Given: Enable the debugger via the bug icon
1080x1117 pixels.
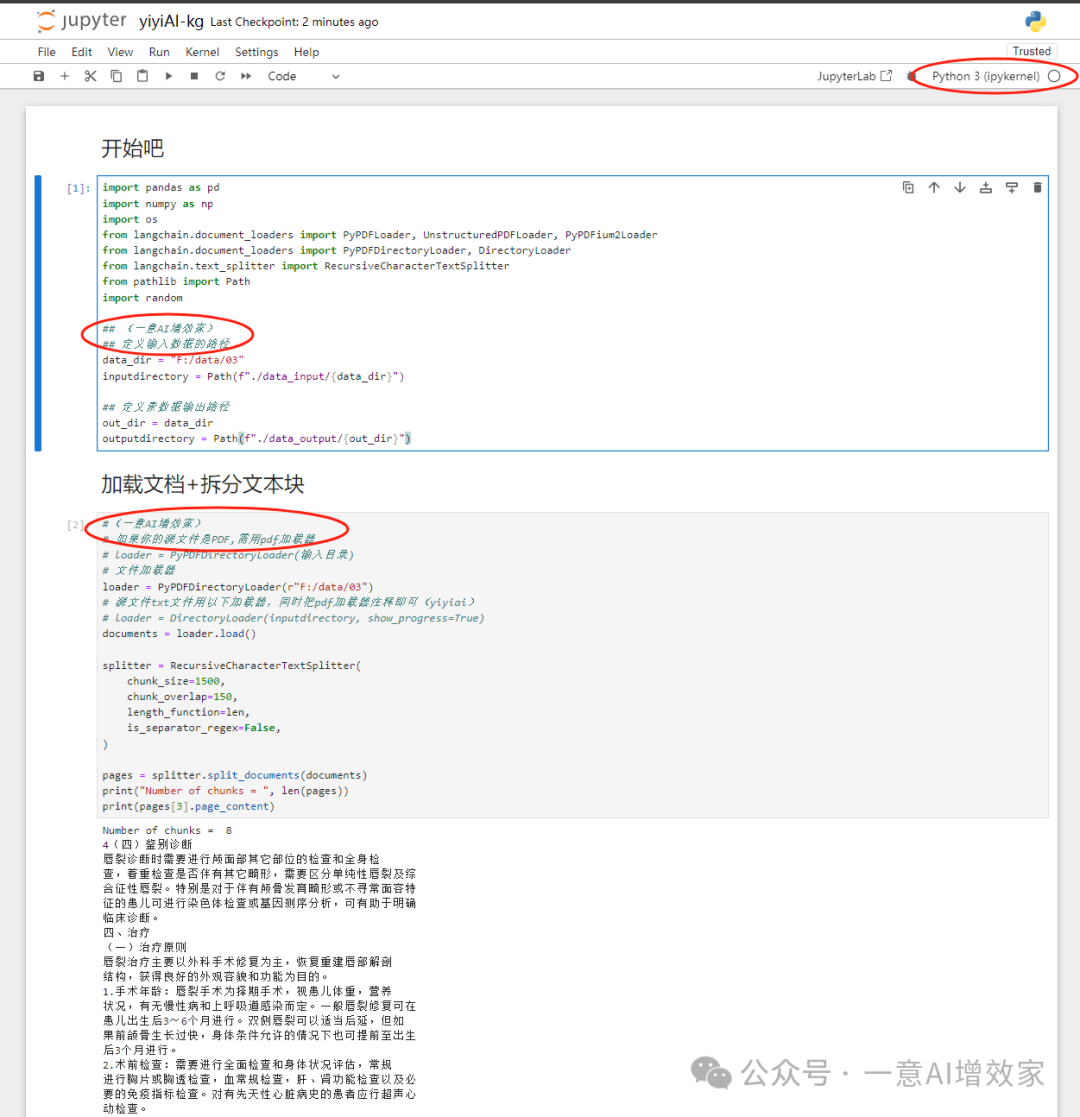Looking at the screenshot, I should click(x=911, y=76).
